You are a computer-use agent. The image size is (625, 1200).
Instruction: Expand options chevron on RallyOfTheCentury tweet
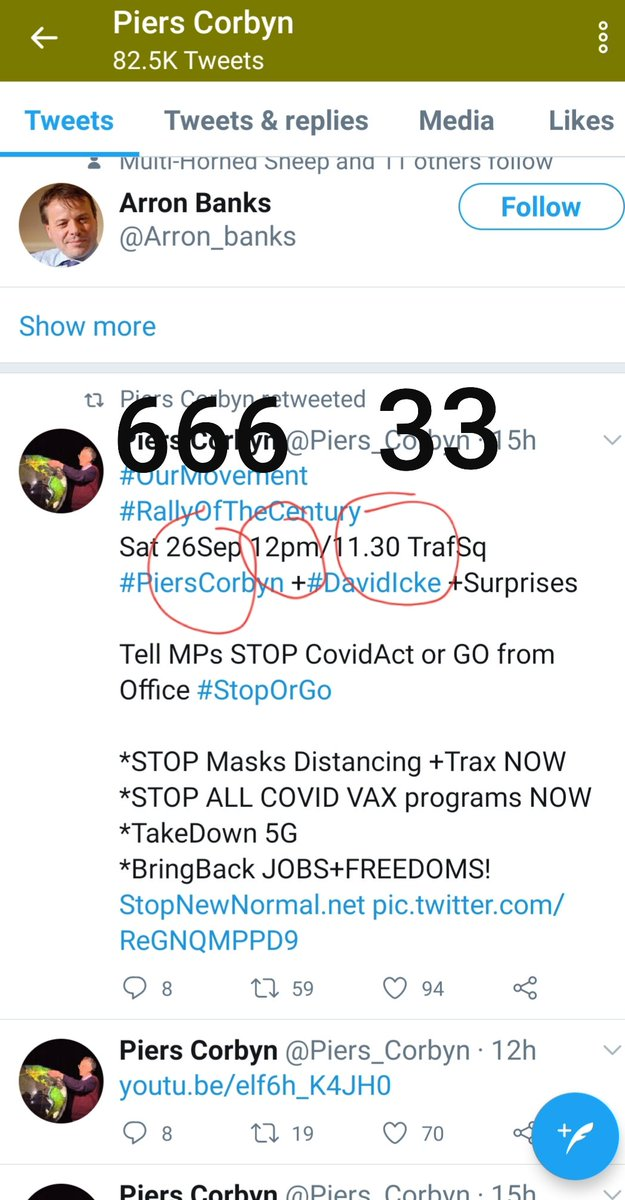tap(613, 441)
